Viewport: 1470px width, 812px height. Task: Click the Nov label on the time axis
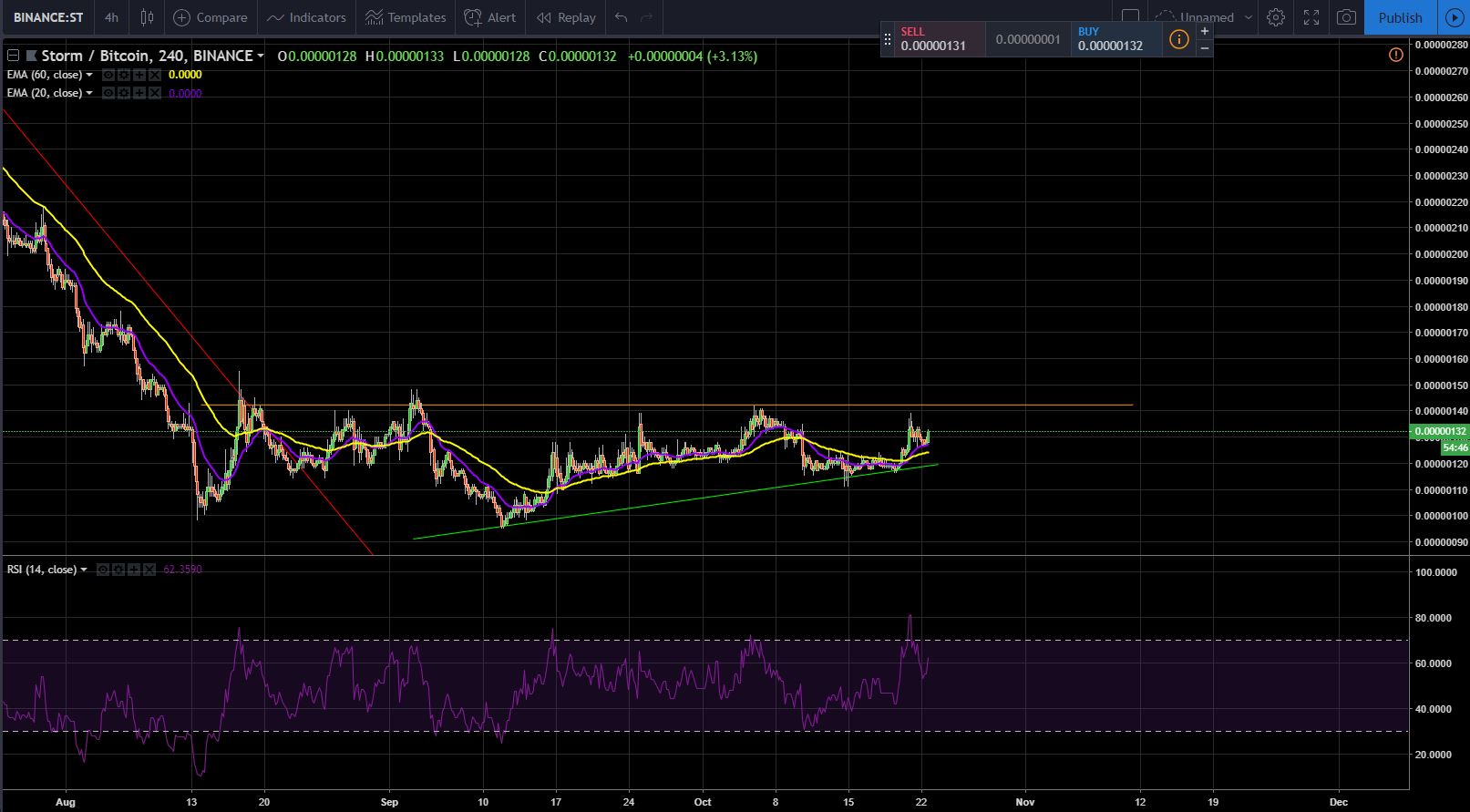click(1025, 803)
